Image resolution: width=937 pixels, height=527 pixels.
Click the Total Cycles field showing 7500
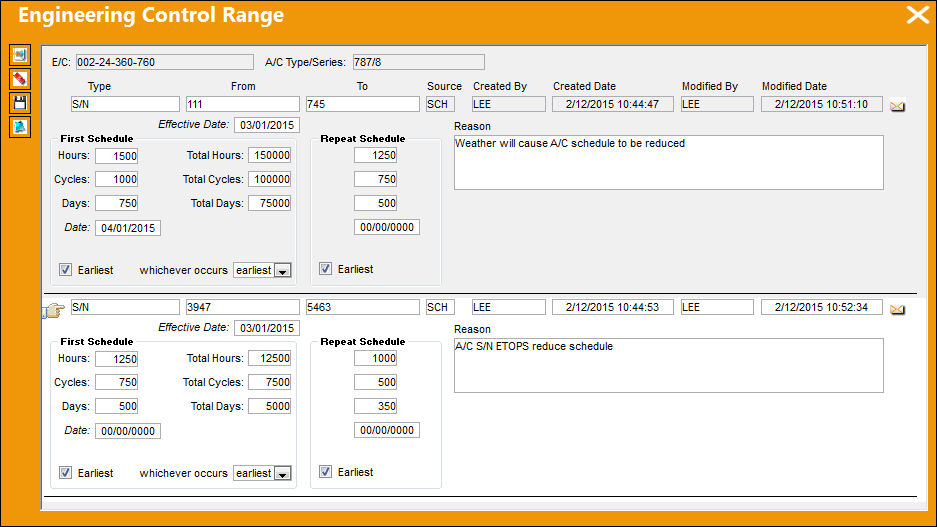(x=270, y=382)
